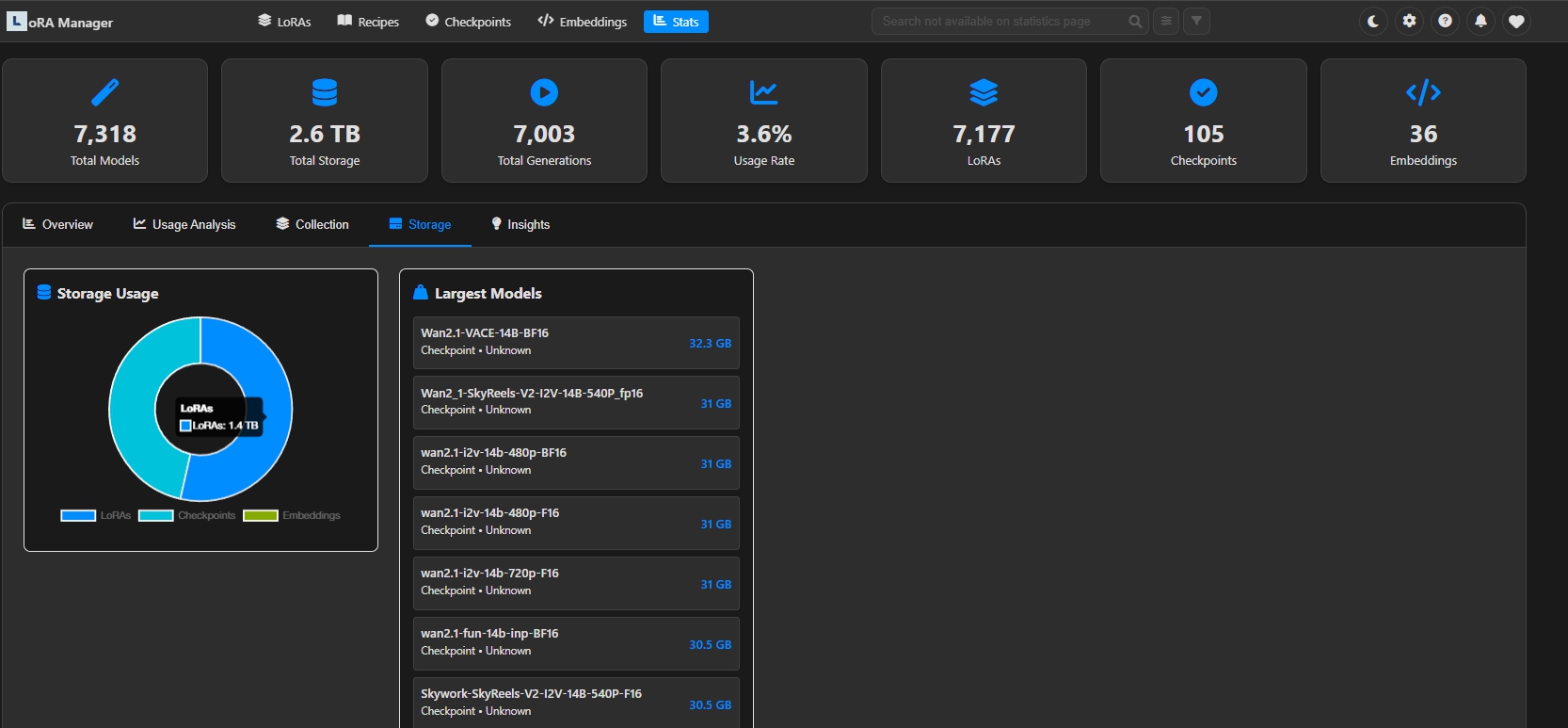The height and width of the screenshot is (728, 1568).
Task: Click the disabled search input field
Action: point(1009,21)
